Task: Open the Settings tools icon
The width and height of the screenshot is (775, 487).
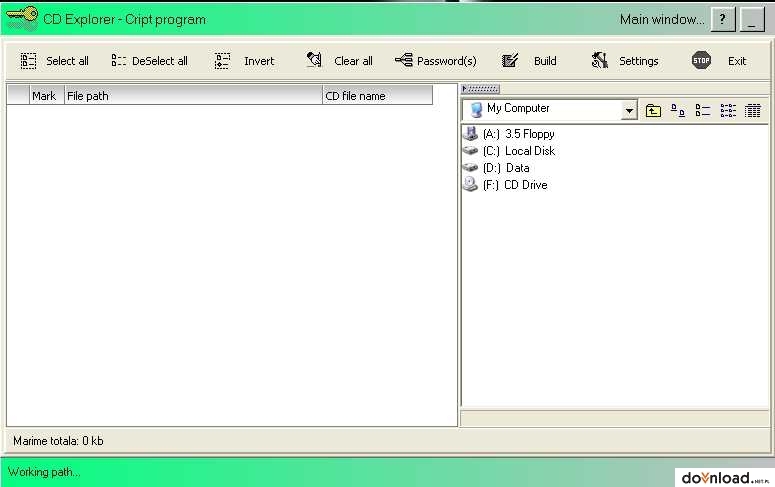Action: pos(600,60)
